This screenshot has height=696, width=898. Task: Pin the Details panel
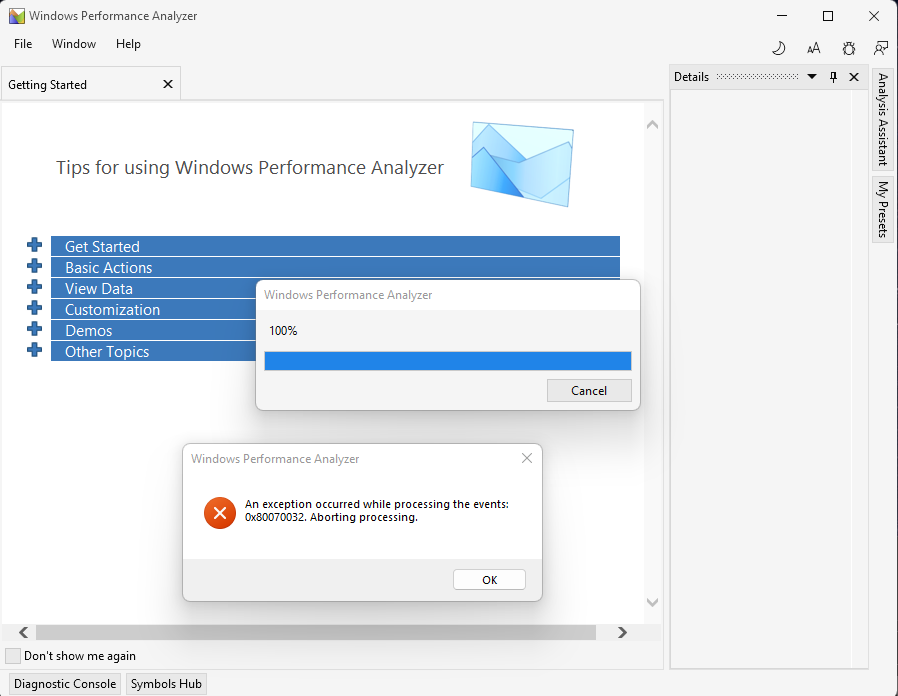(x=833, y=77)
